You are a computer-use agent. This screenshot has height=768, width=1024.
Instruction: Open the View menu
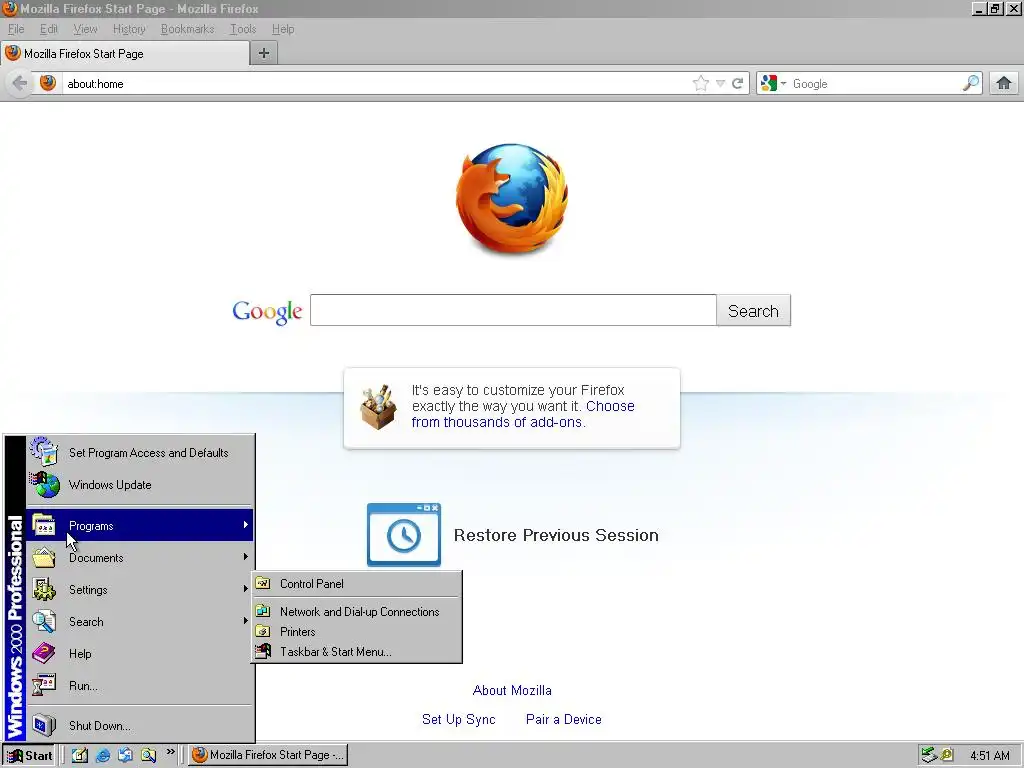86,29
